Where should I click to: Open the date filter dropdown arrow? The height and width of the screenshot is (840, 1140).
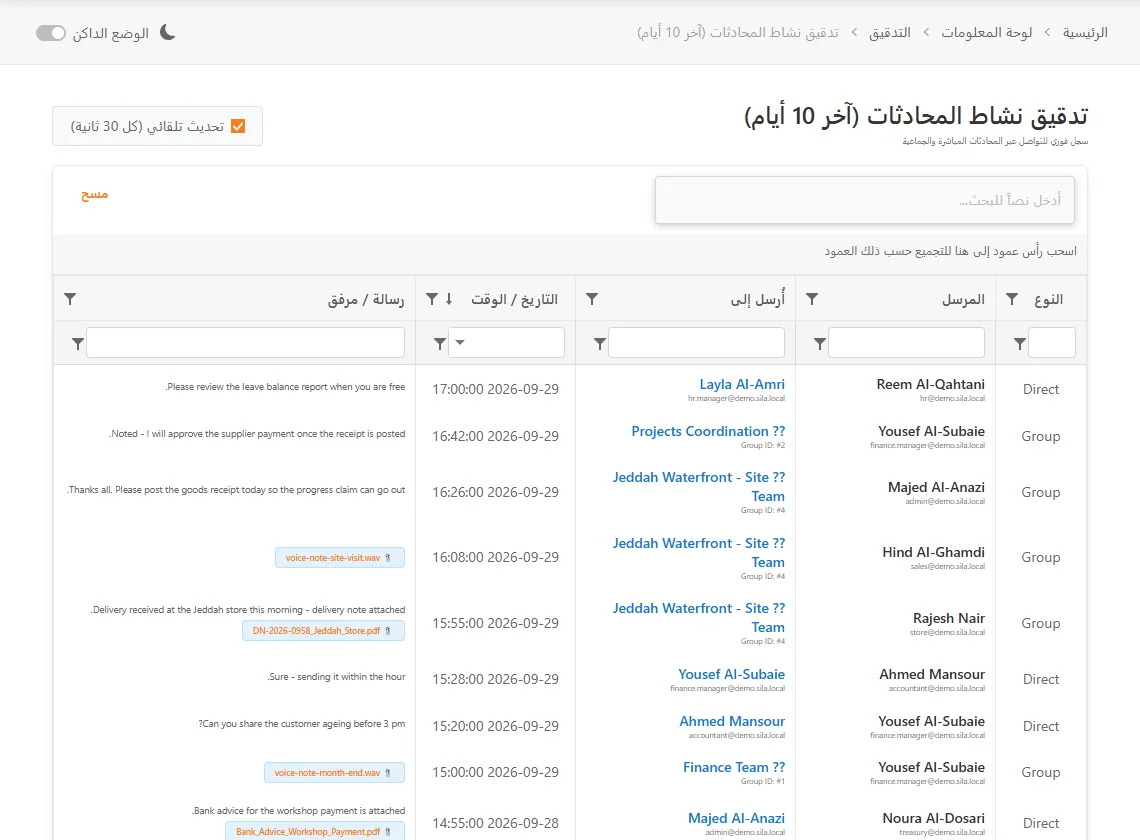[x=460, y=343]
